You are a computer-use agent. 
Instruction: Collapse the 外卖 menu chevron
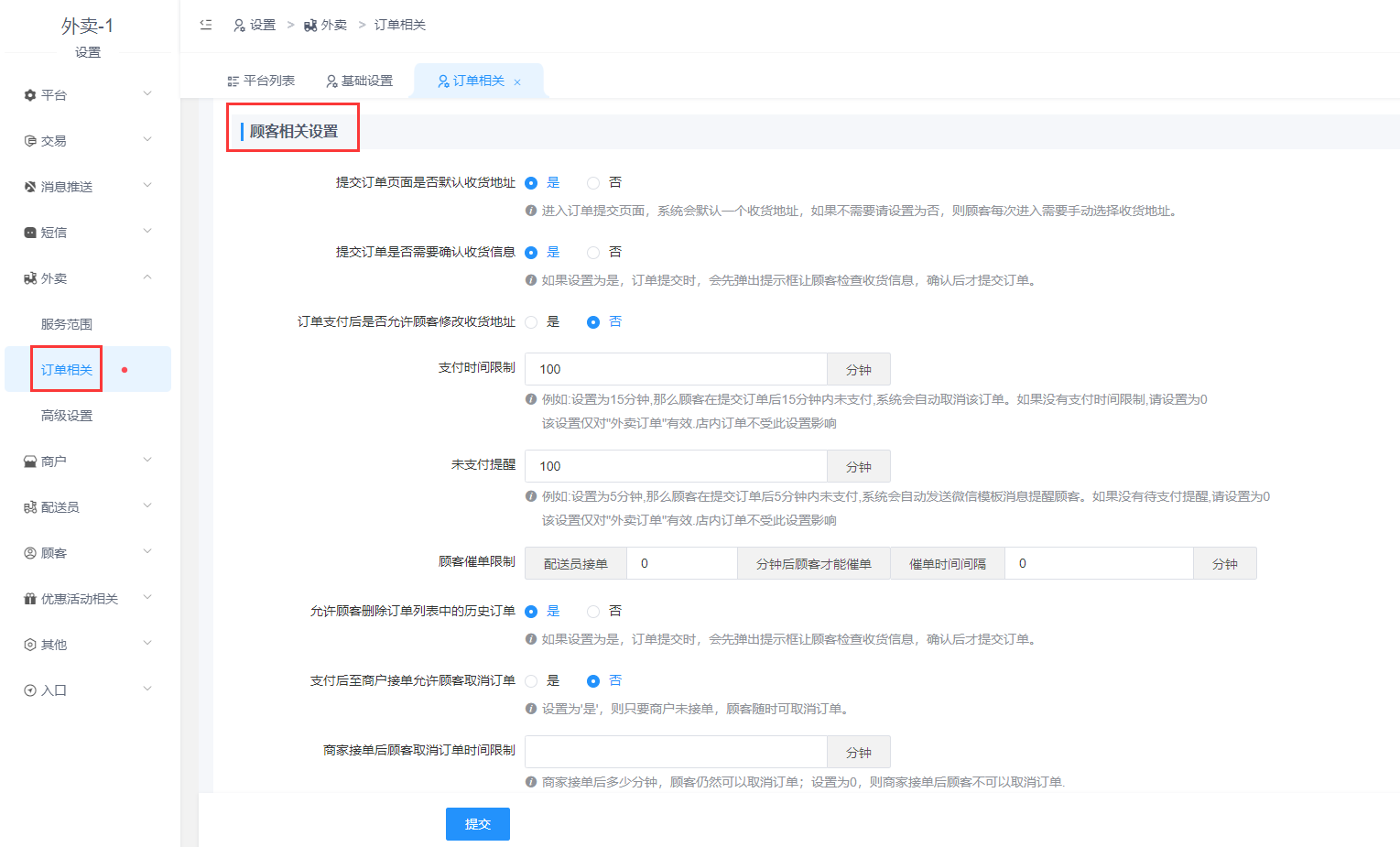click(147, 277)
